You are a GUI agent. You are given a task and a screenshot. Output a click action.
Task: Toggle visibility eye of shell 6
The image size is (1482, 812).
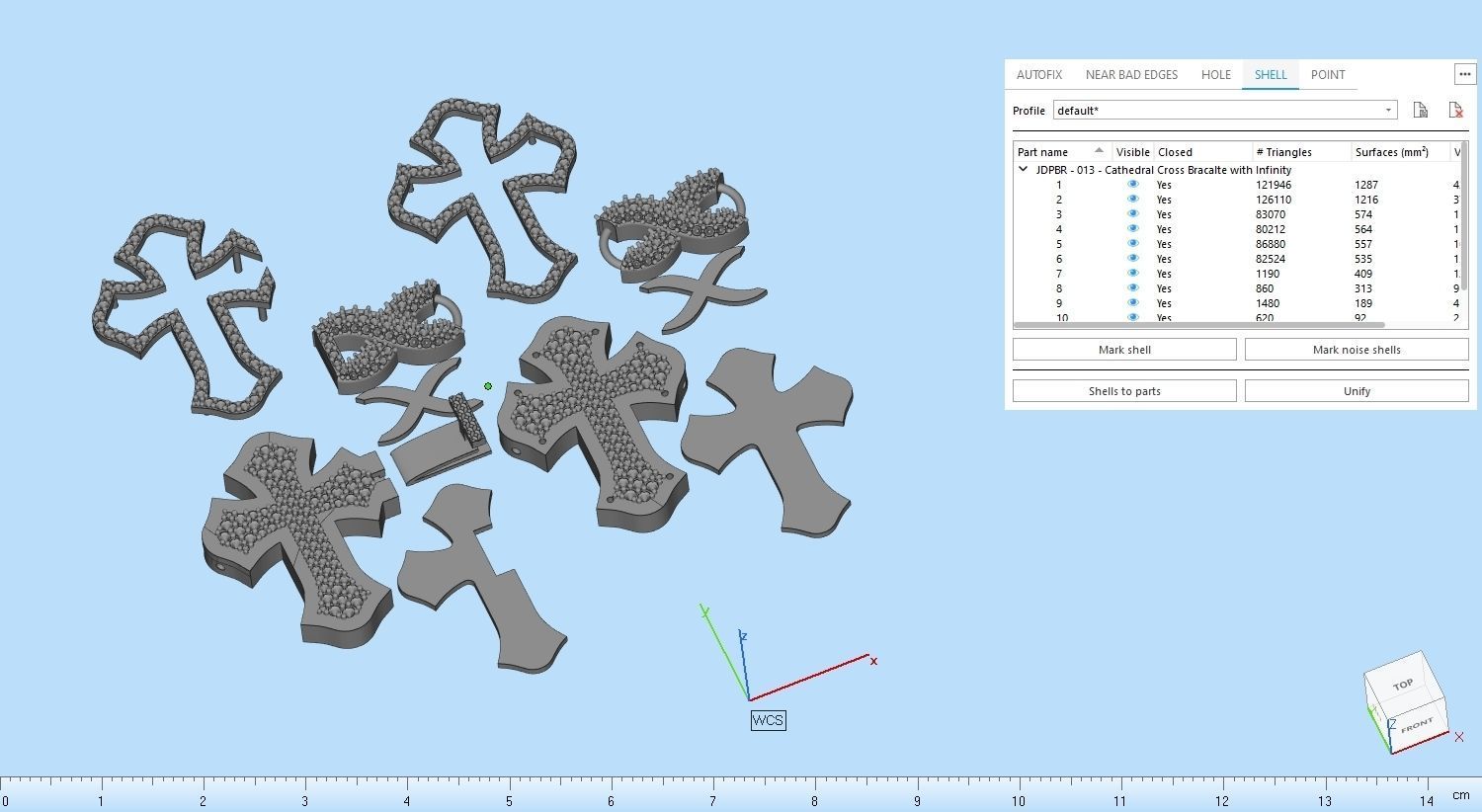pyautogui.click(x=1132, y=258)
